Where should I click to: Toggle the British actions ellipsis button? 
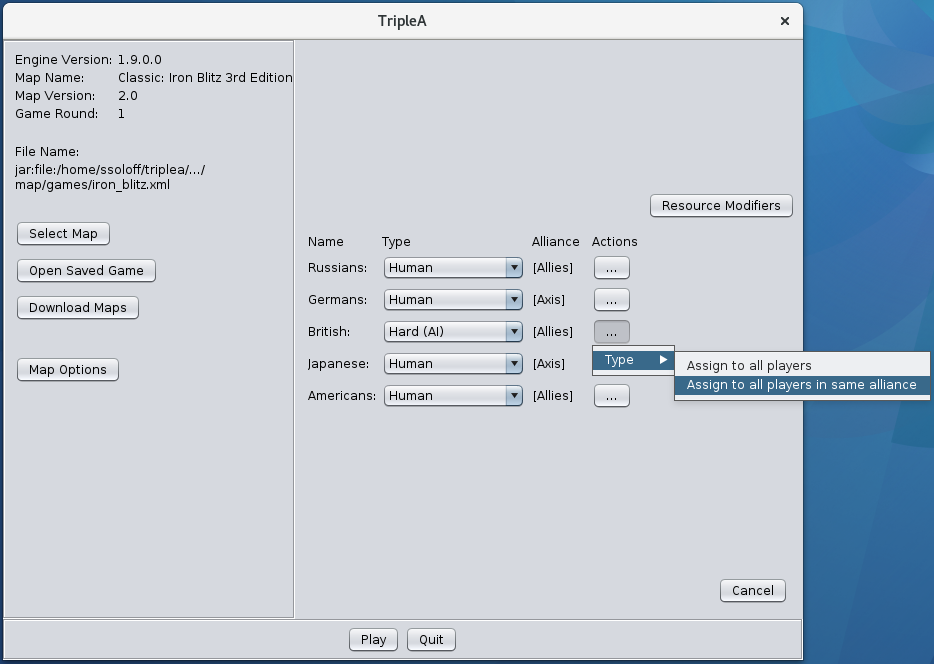(612, 332)
